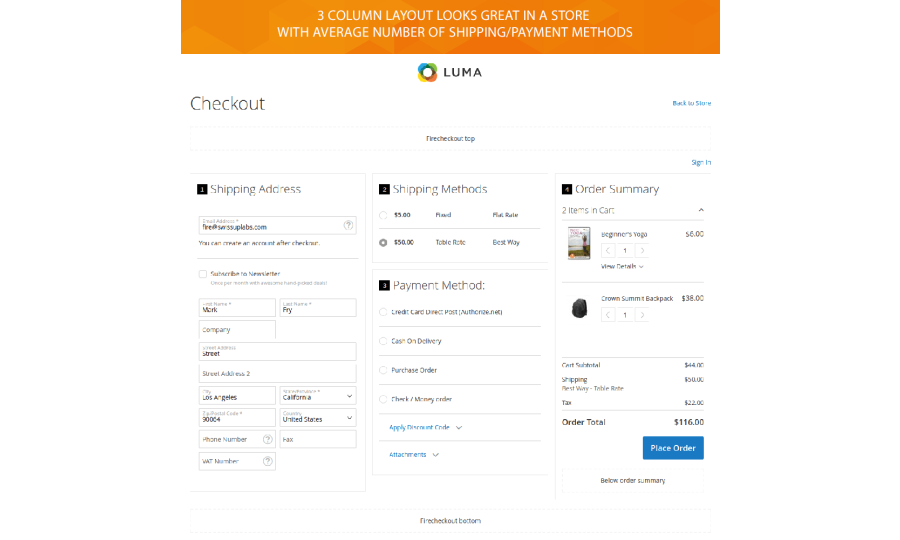Choose Cash On Delivery payment option
900x540 pixels.
(384, 341)
